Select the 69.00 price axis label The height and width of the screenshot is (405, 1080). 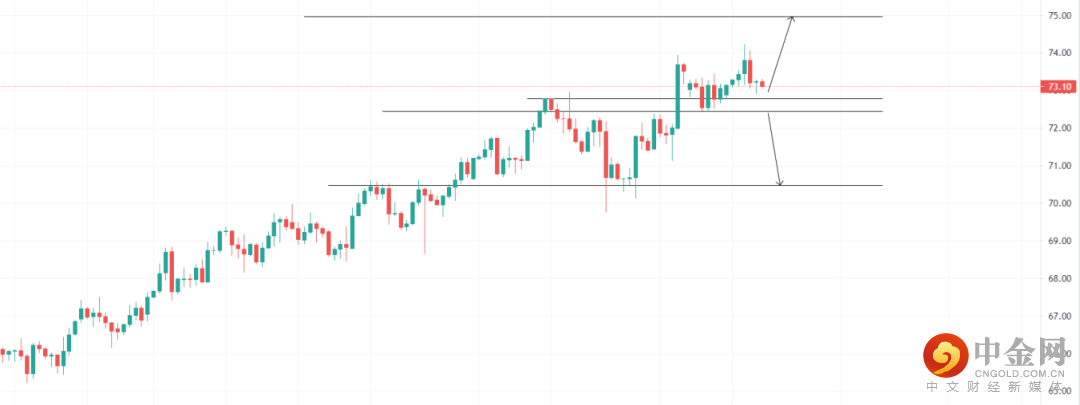(1060, 241)
